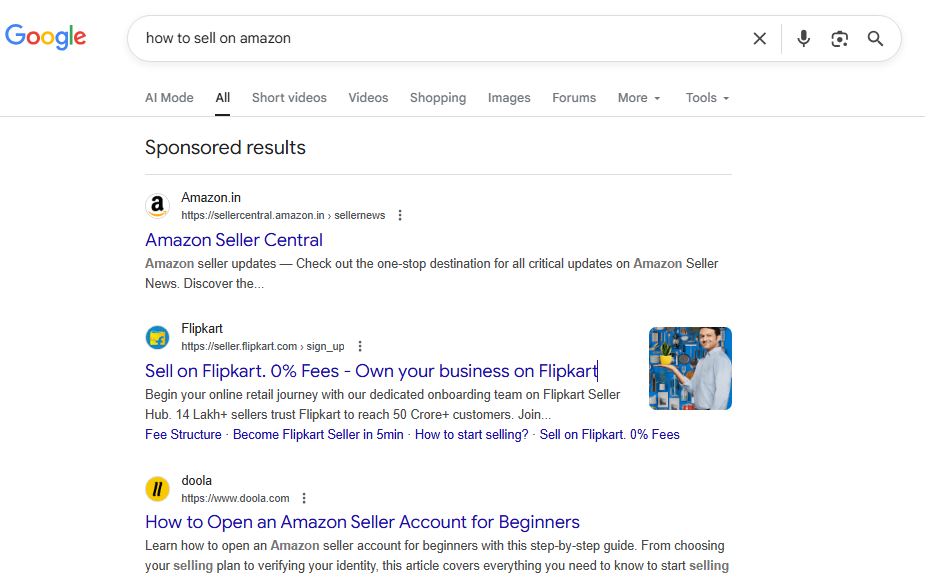This screenshot has width=925, height=581.
Task: Open Google Lens image search icon
Action: (839, 38)
